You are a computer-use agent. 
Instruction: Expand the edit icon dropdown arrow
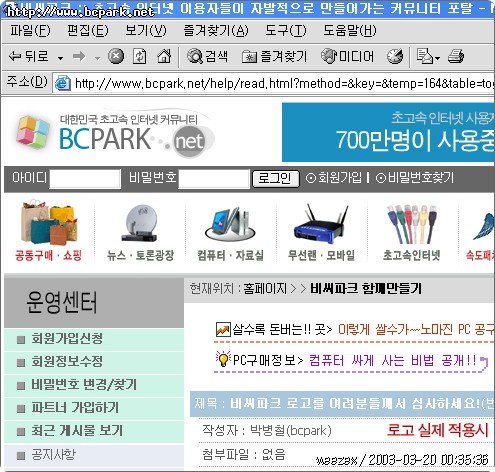[x=437, y=58]
